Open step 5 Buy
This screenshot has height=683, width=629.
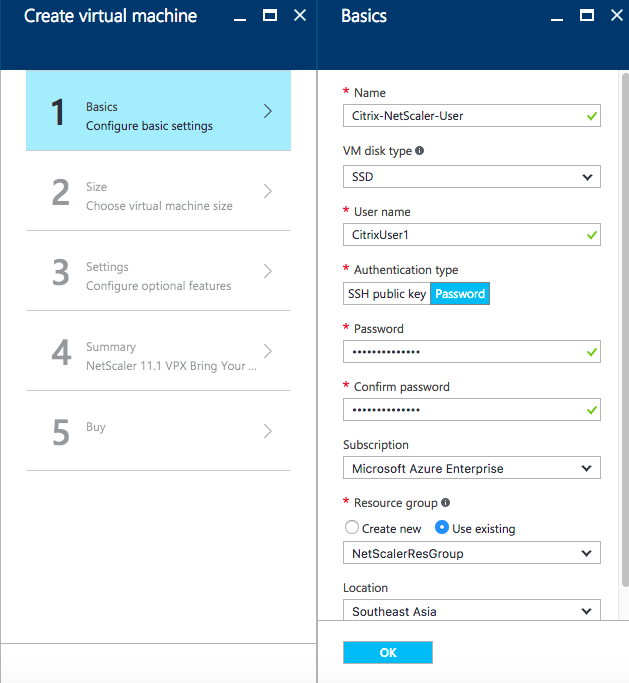click(159, 431)
